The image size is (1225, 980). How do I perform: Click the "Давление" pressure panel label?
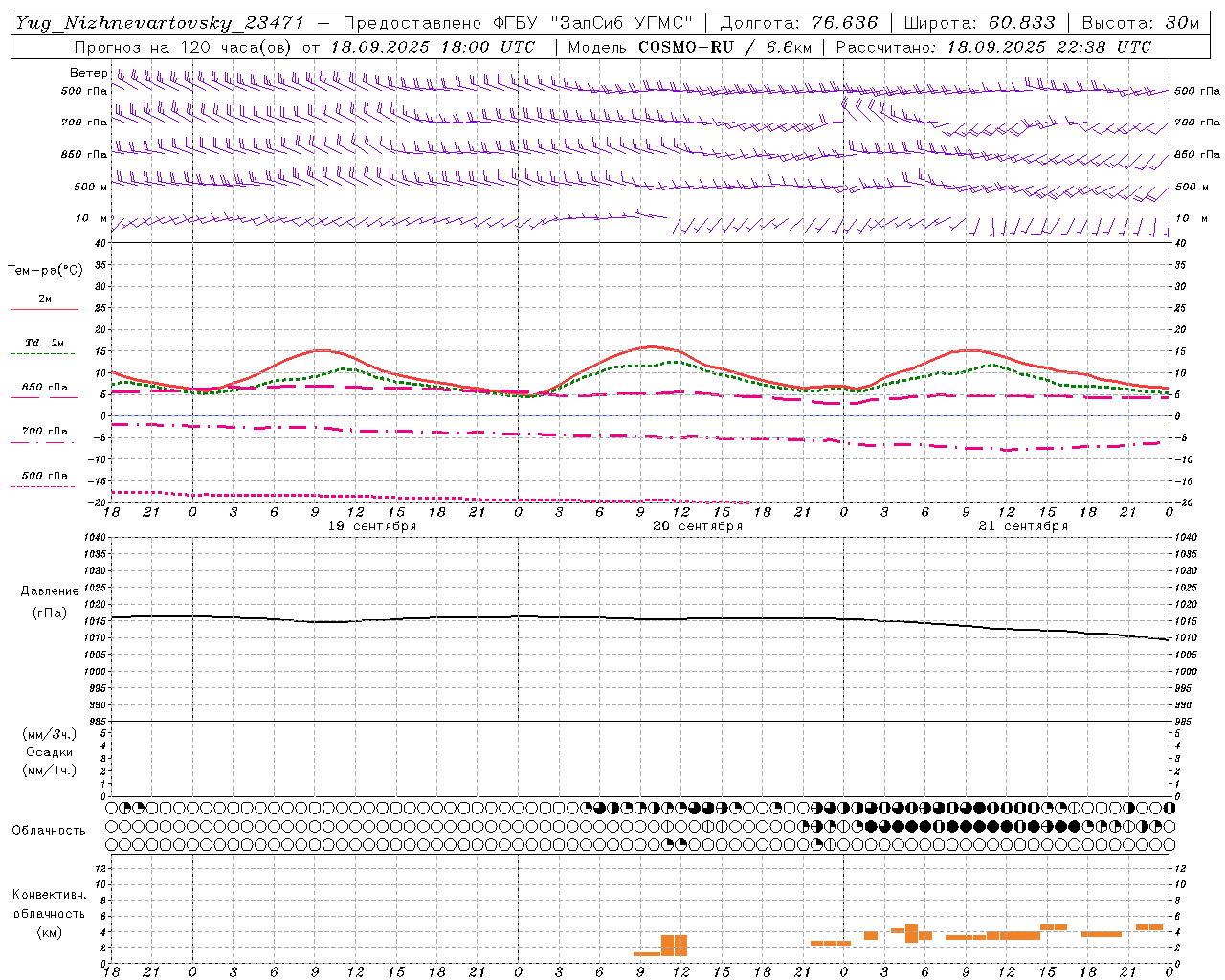click(x=50, y=591)
